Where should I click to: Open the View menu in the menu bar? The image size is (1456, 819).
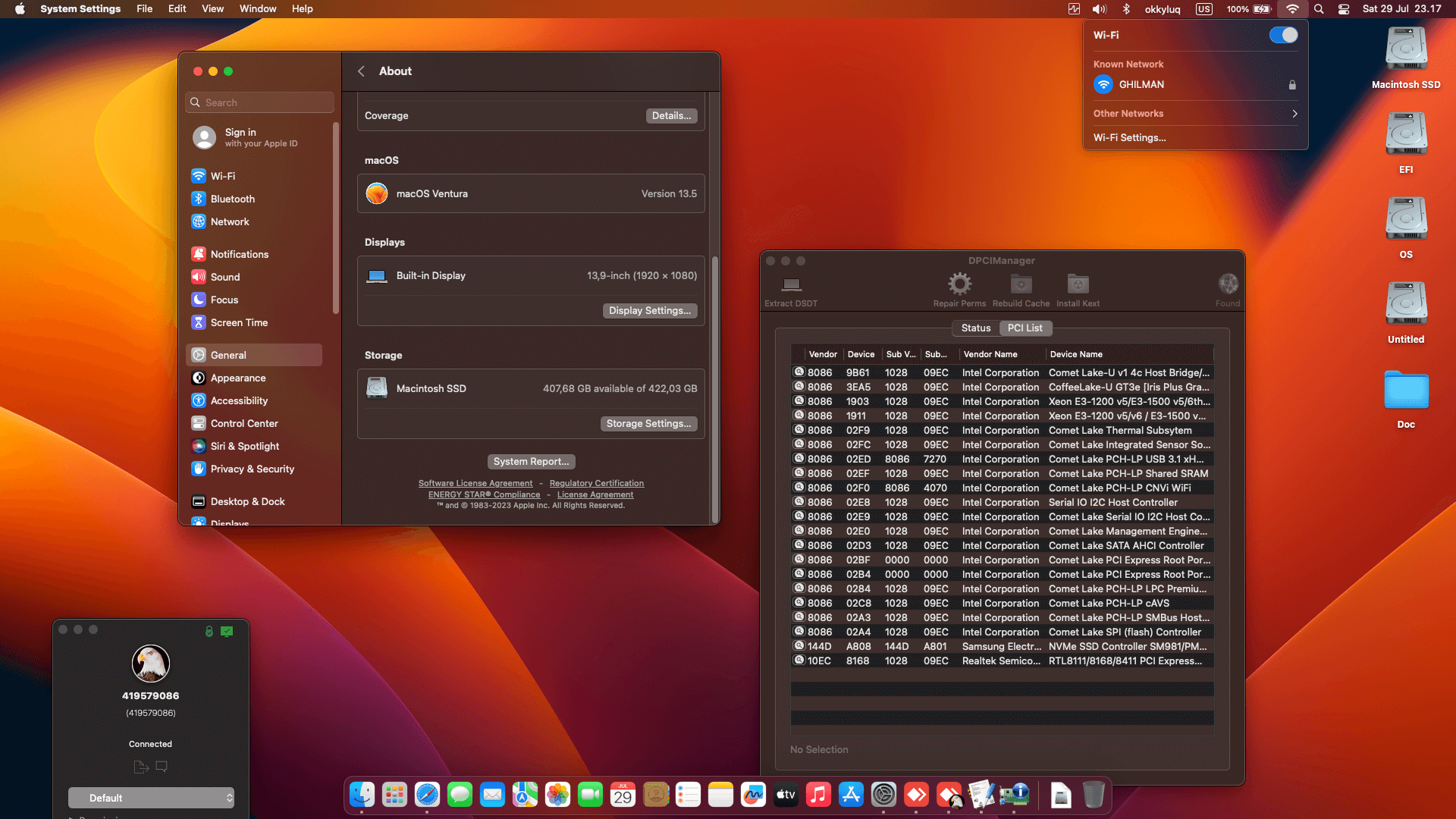(212, 9)
